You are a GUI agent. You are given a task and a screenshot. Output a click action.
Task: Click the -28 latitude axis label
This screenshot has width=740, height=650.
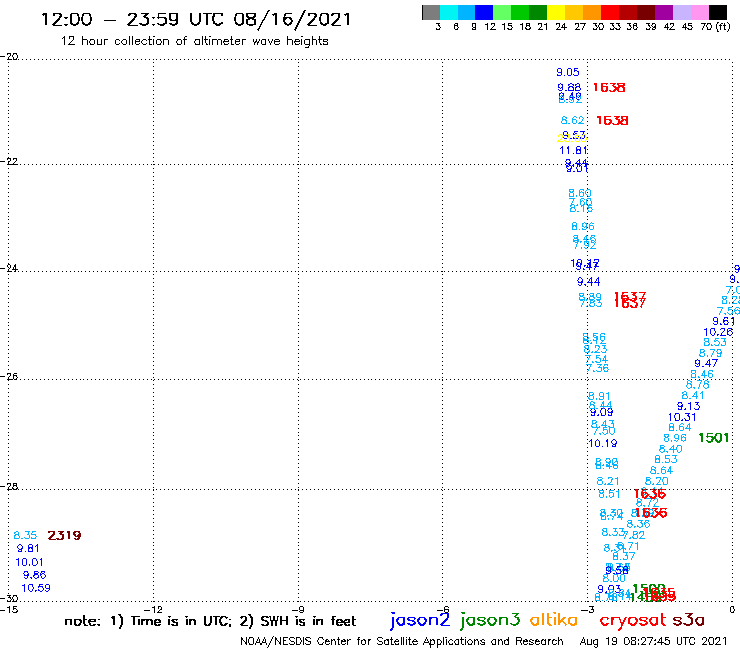tap(9, 486)
